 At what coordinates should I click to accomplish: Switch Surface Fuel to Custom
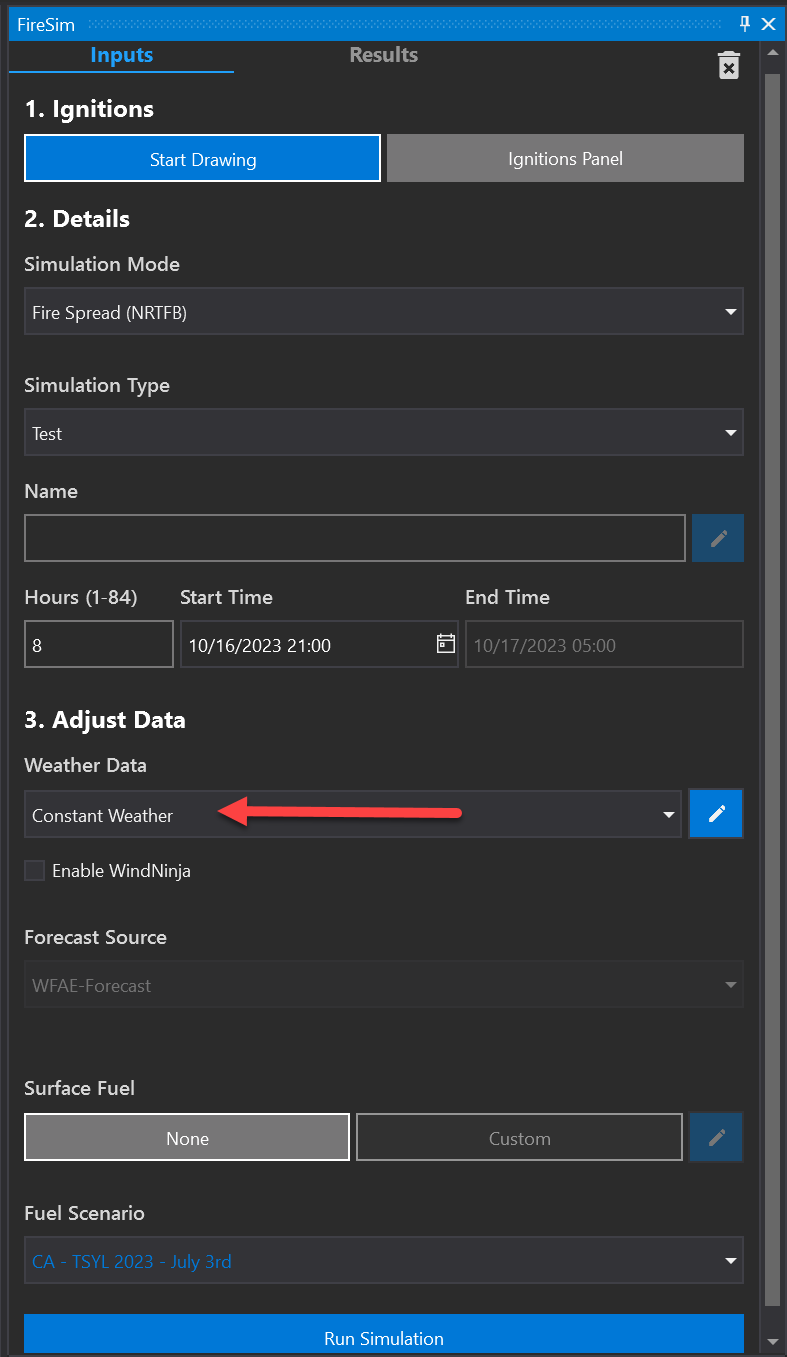(519, 1137)
